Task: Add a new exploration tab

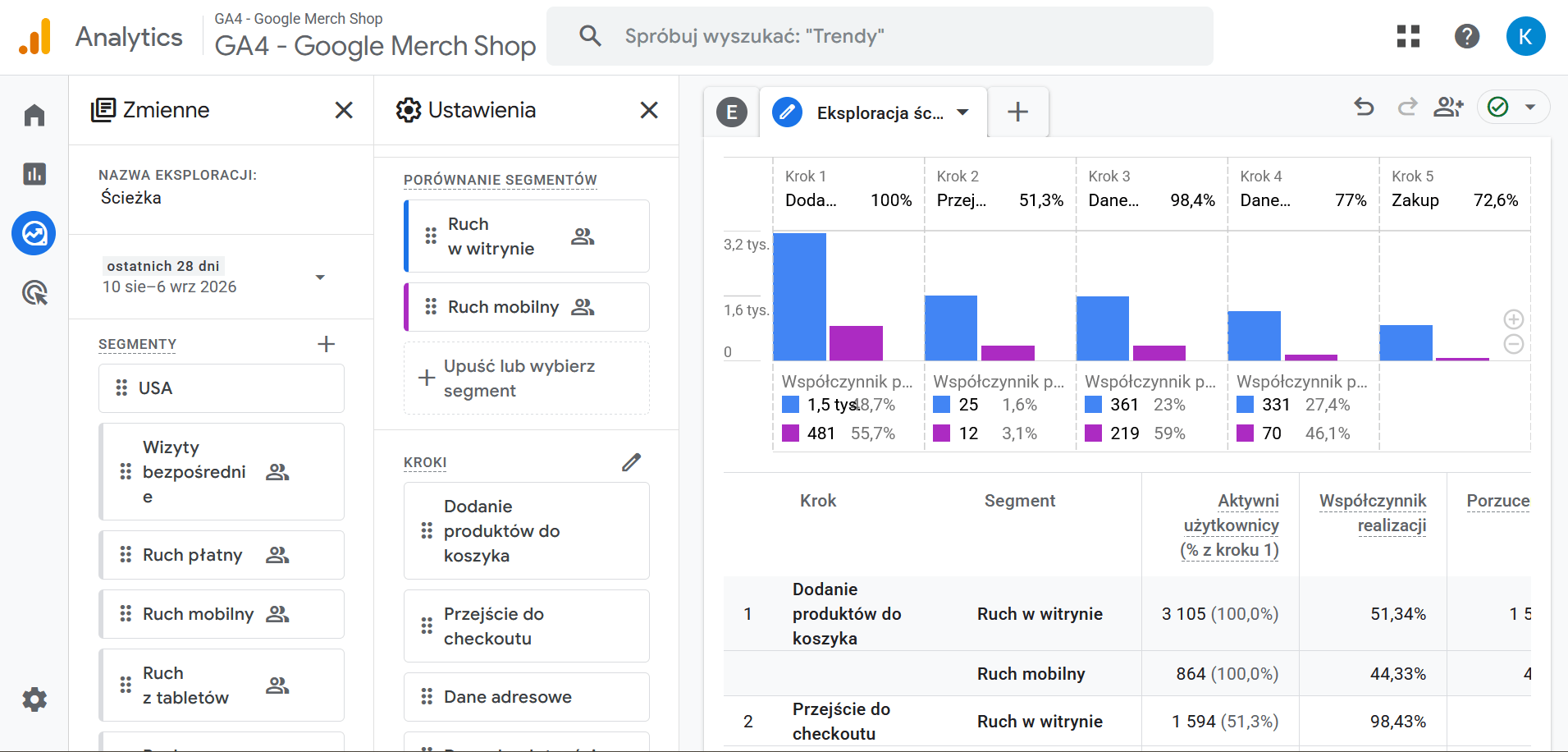Action: (1017, 112)
